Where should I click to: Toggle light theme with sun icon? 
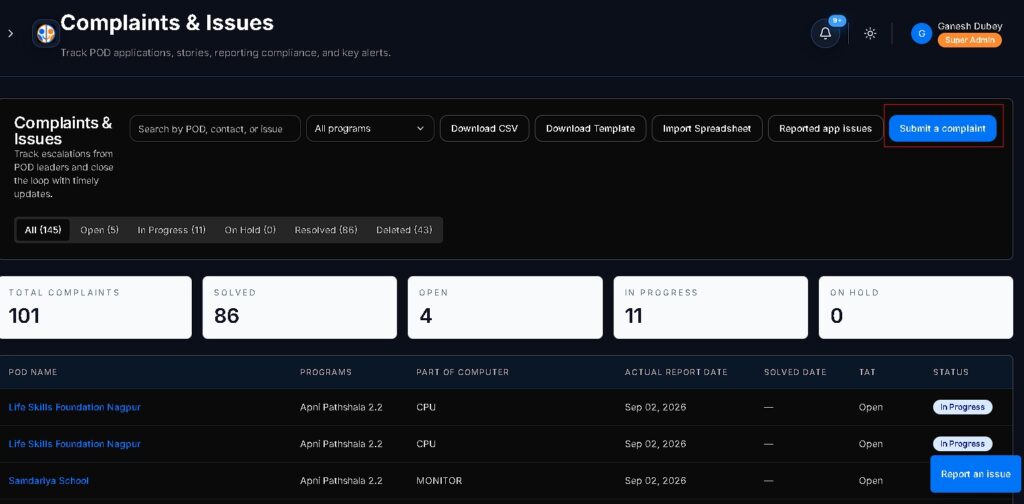pyautogui.click(x=870, y=33)
